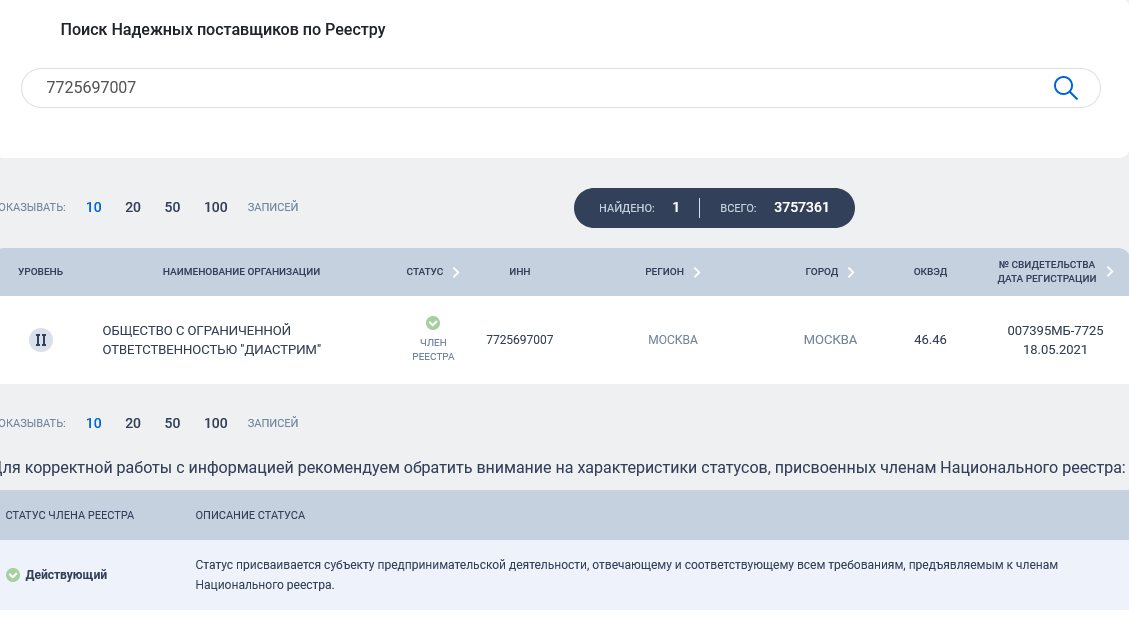Click the ИНН column header

pos(520,271)
